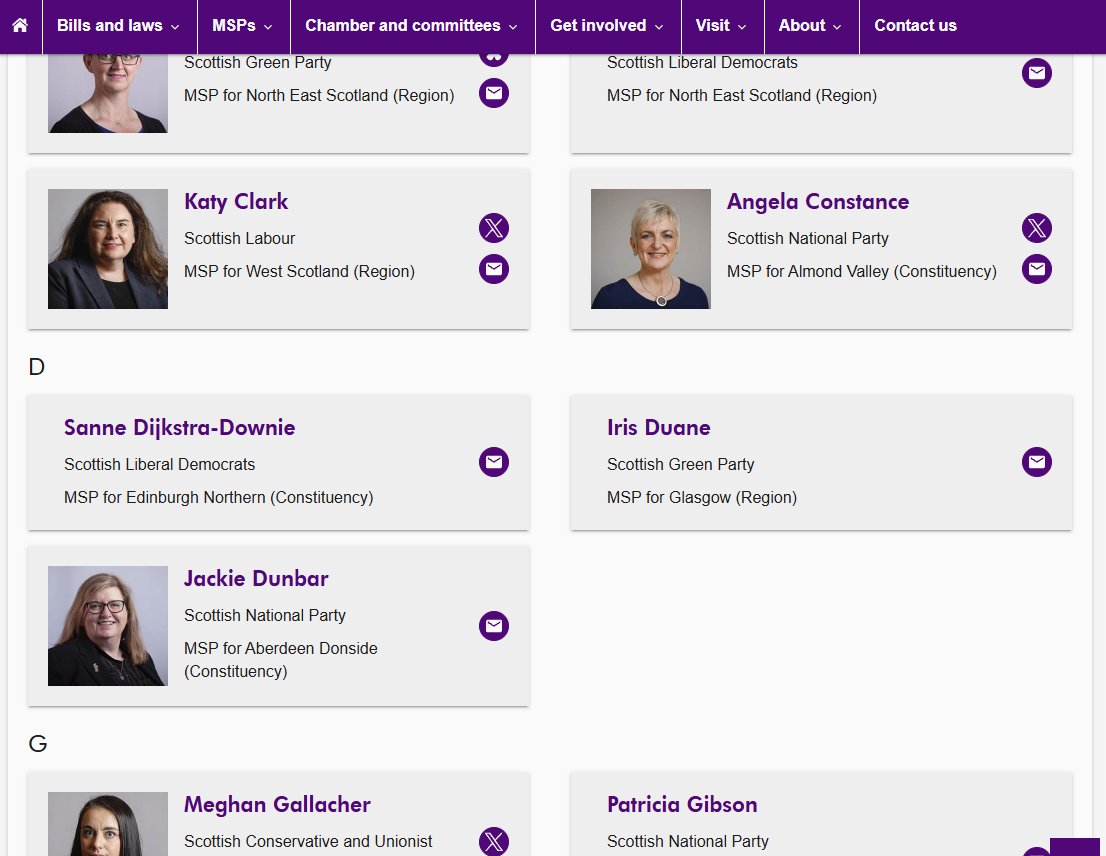Open Katy Clark's MSP profile
Image resolution: width=1106 pixels, height=856 pixels.
(x=236, y=202)
